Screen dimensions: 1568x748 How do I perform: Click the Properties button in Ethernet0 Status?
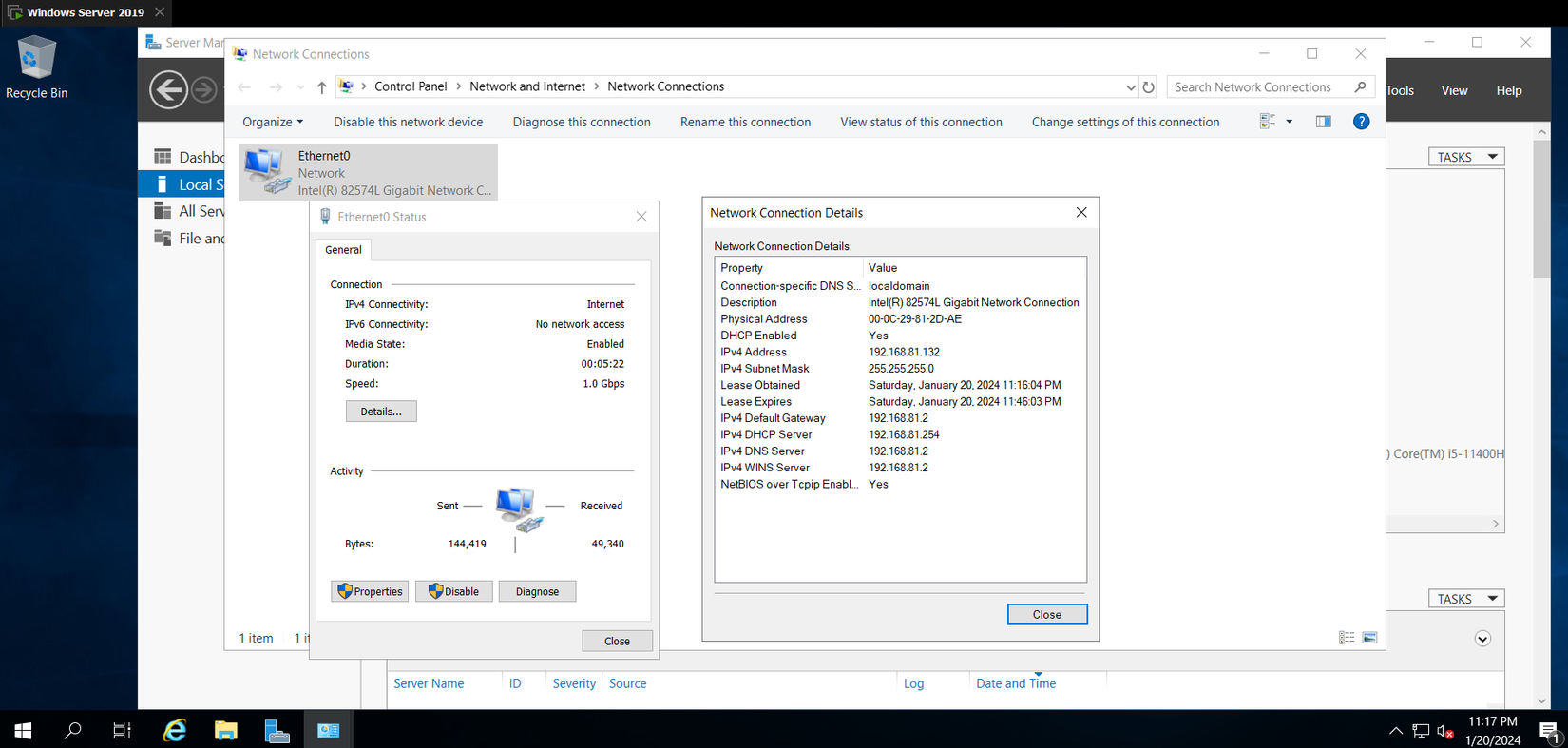(370, 591)
